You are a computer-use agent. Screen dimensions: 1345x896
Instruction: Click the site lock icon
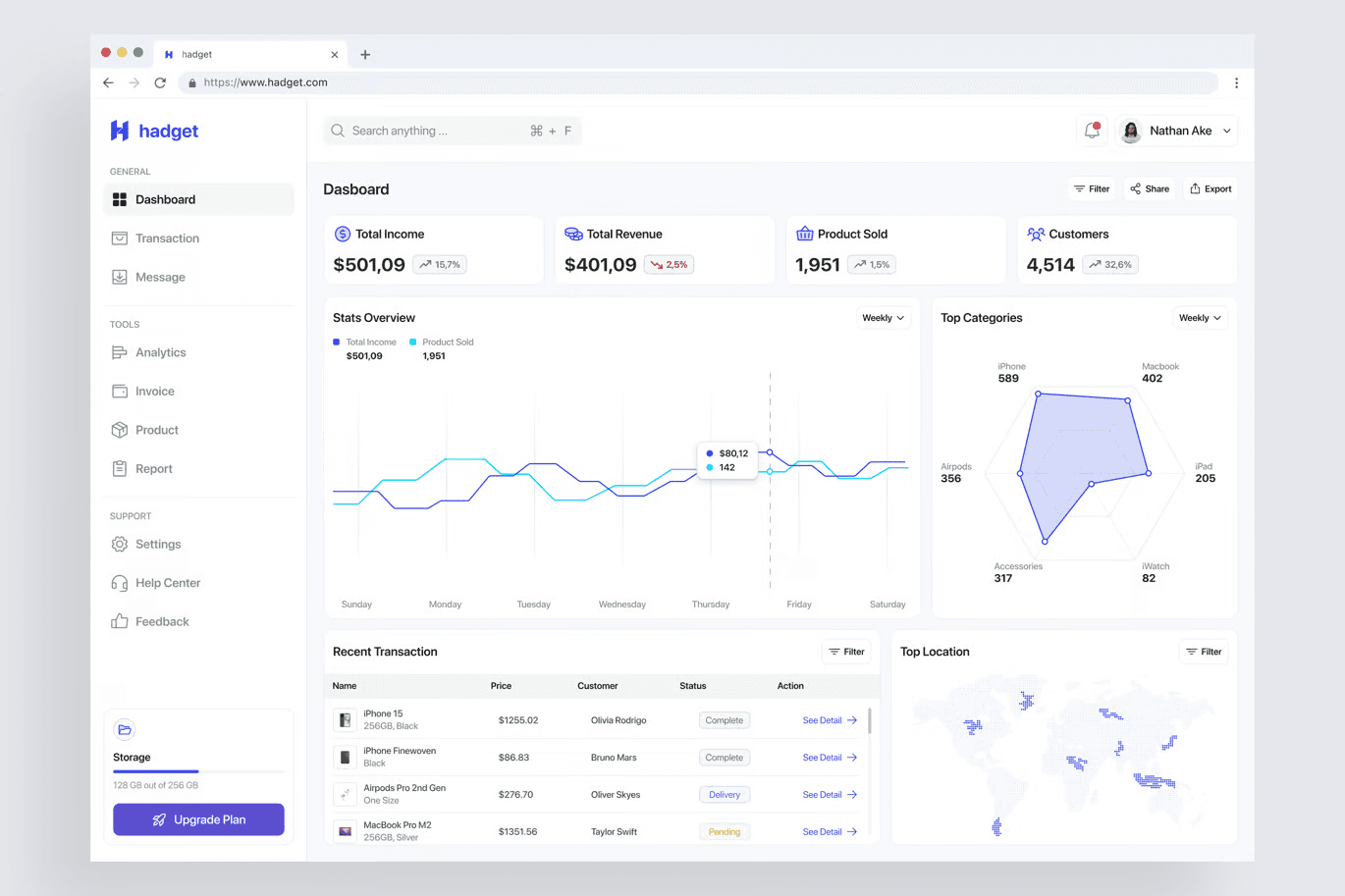click(192, 82)
